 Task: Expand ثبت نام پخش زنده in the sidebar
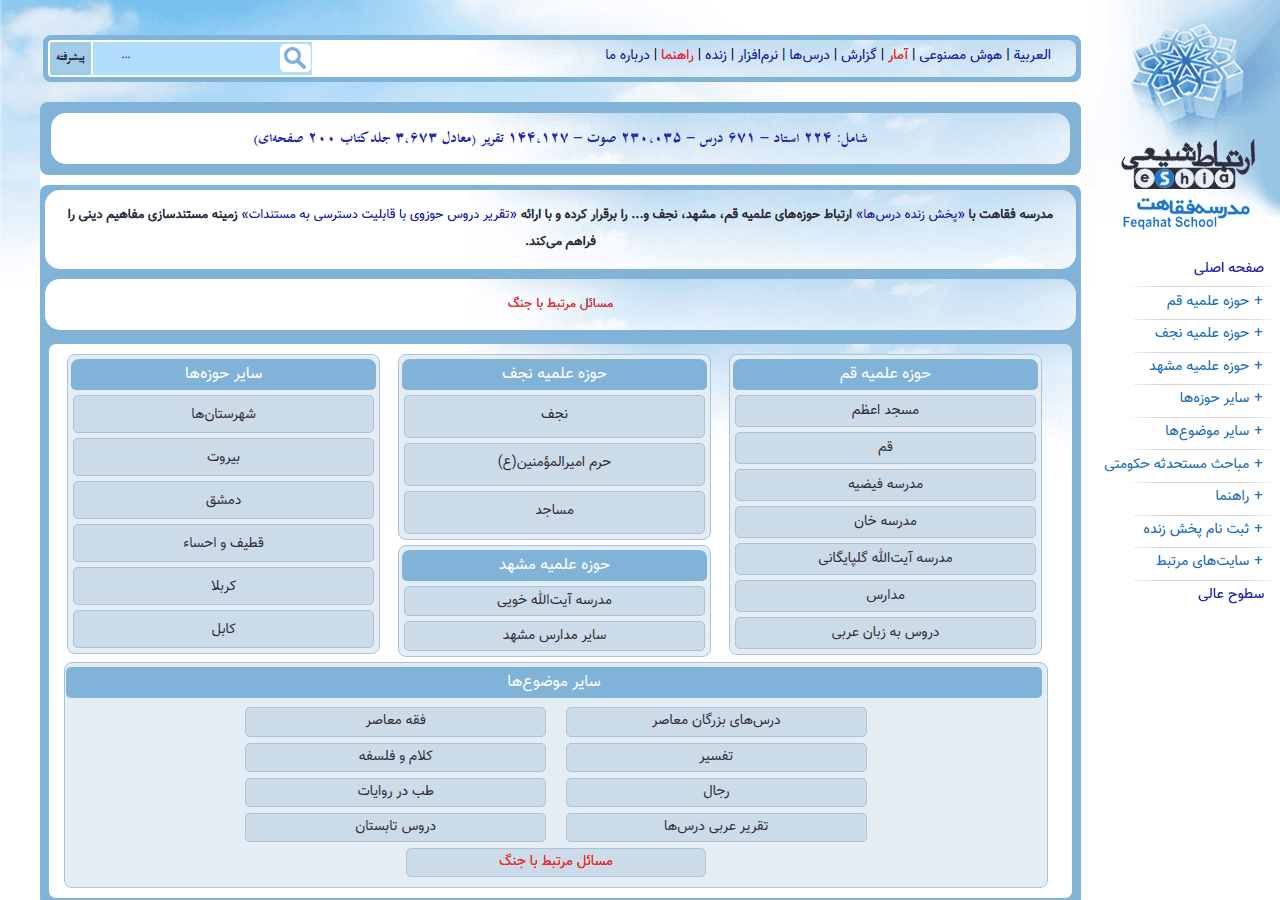coord(1203,530)
